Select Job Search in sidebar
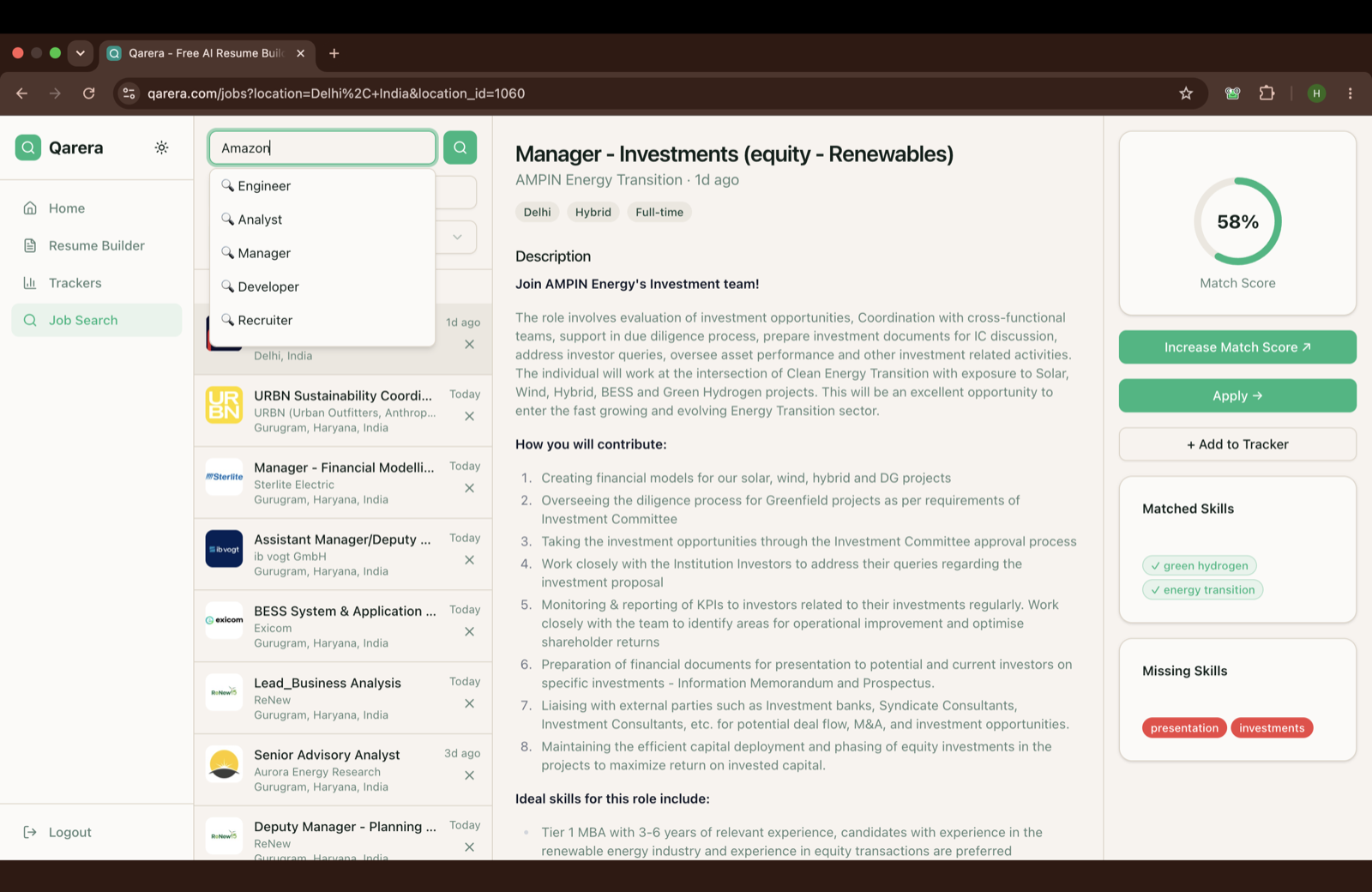The width and height of the screenshot is (1372, 892). point(97,320)
